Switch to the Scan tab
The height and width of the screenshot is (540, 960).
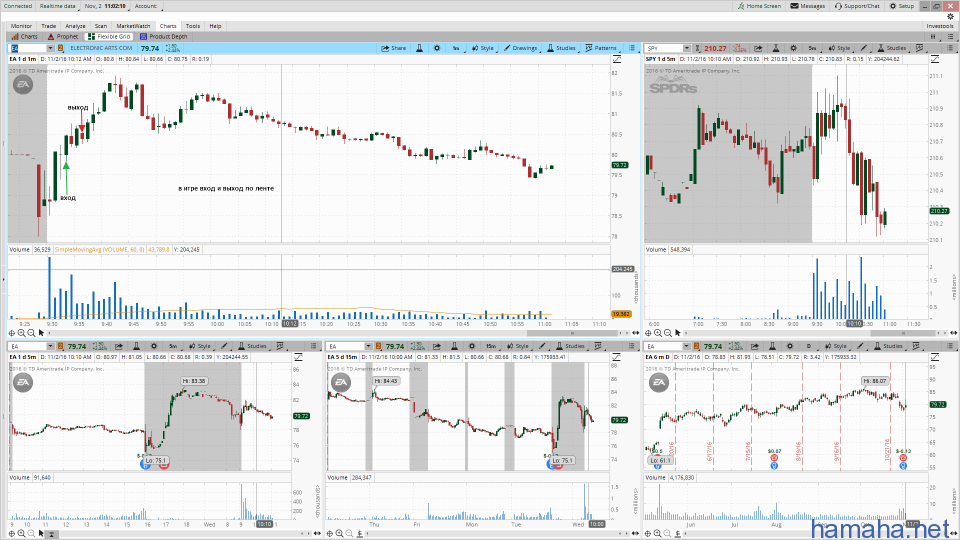(x=101, y=26)
